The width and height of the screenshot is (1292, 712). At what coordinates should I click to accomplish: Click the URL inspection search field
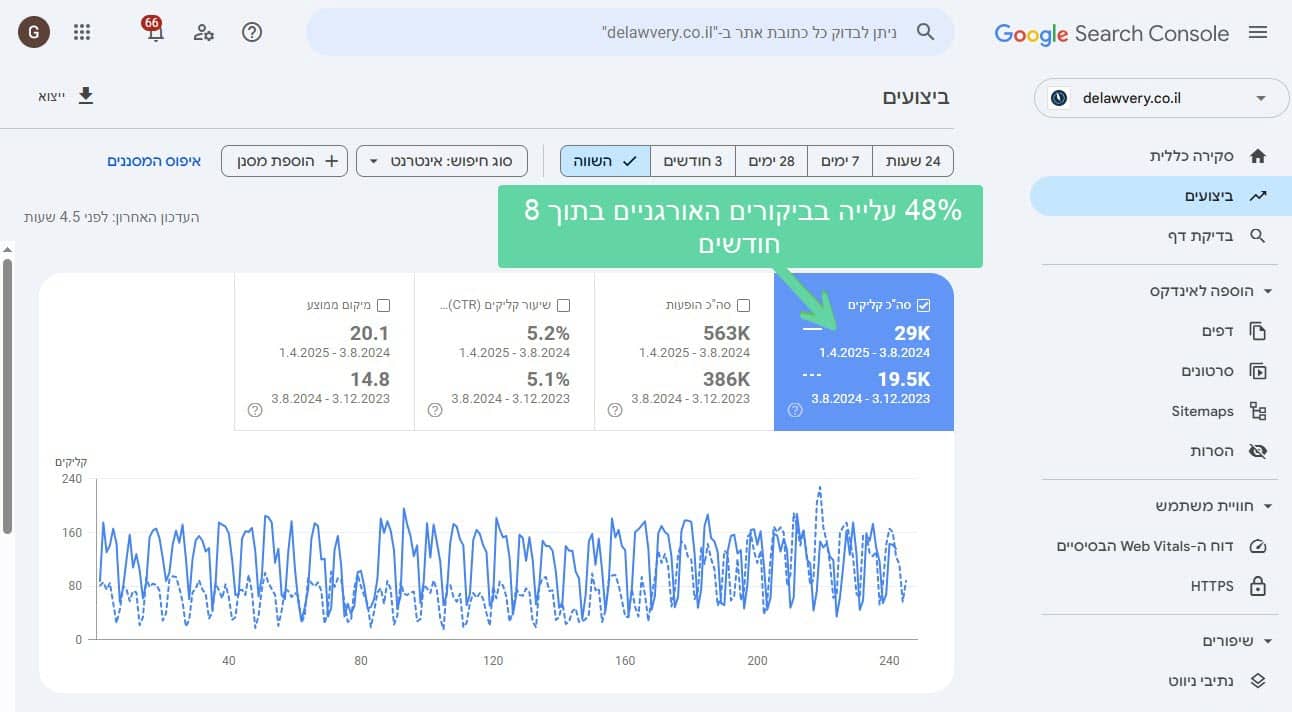tap(630, 32)
